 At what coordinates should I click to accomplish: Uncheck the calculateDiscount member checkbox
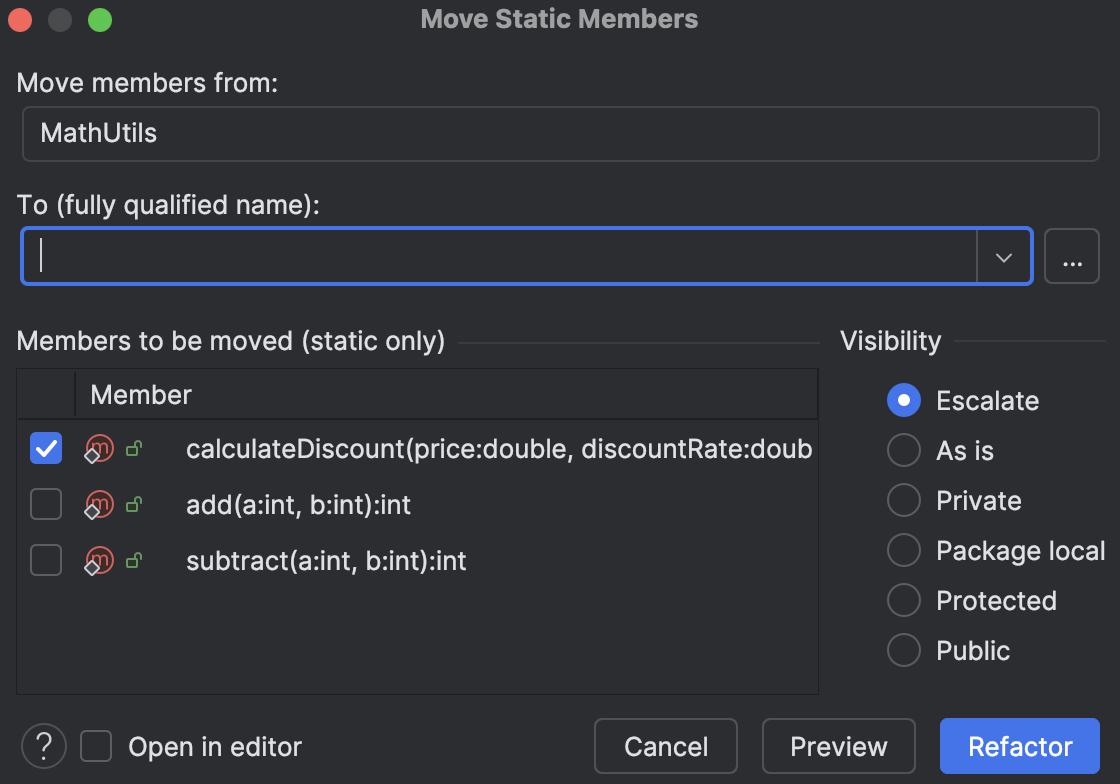pos(45,449)
